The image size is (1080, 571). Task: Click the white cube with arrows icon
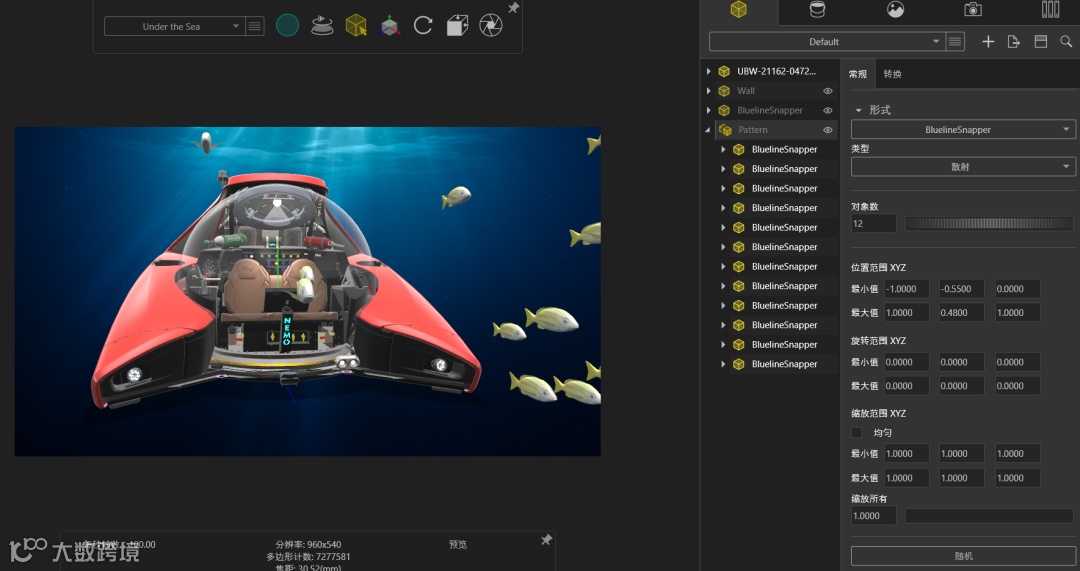pos(457,26)
